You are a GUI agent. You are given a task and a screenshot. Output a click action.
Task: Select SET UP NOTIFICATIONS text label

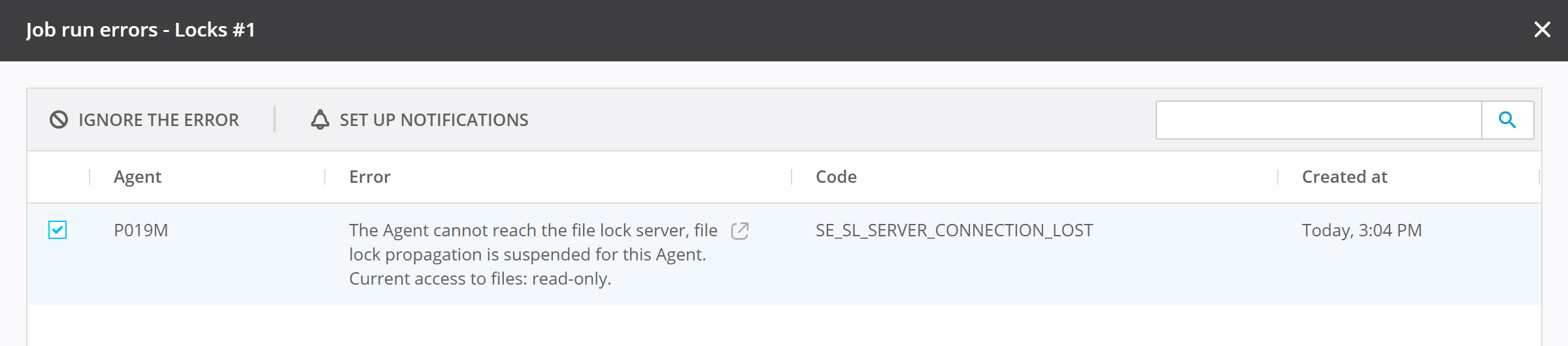(433, 120)
